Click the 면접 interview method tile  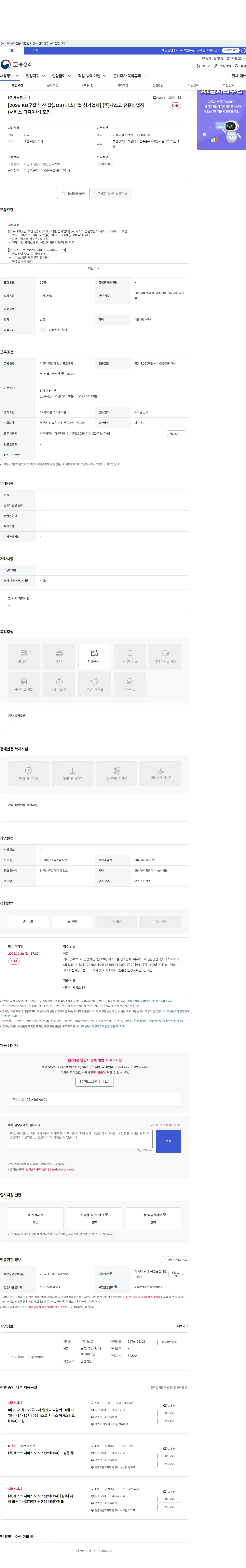[72, 922]
